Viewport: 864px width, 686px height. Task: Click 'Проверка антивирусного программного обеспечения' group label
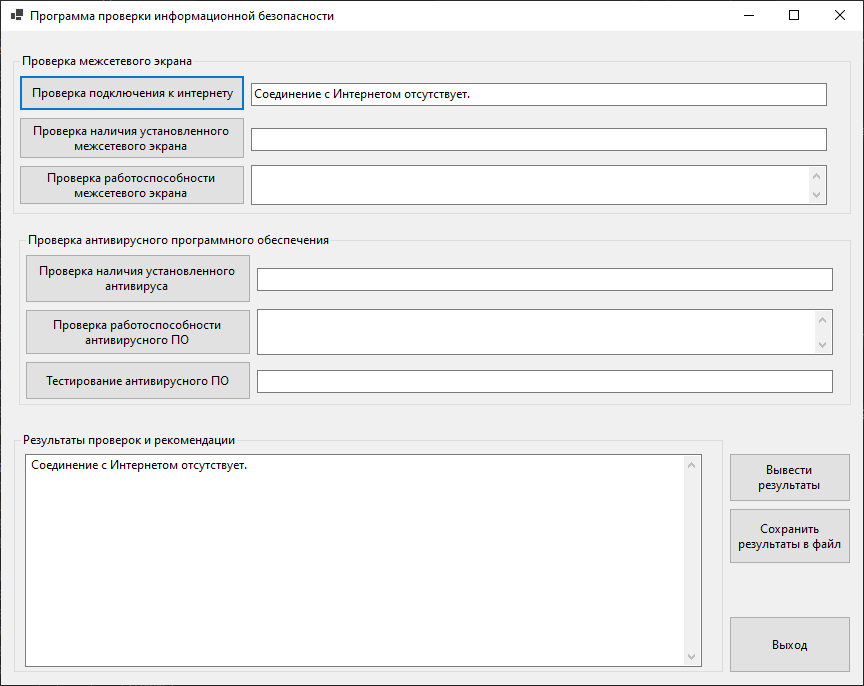click(179, 240)
